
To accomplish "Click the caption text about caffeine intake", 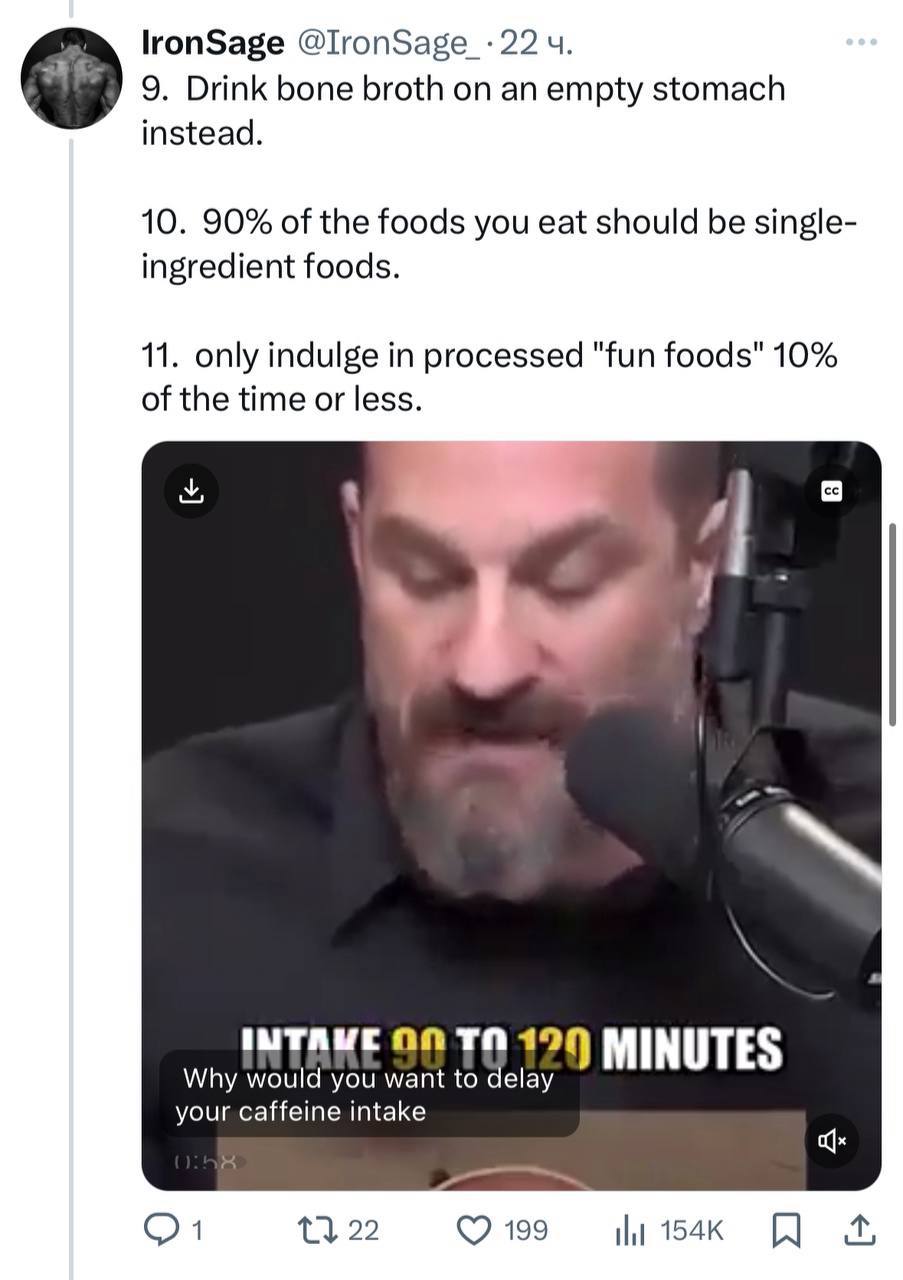I will [369, 1095].
